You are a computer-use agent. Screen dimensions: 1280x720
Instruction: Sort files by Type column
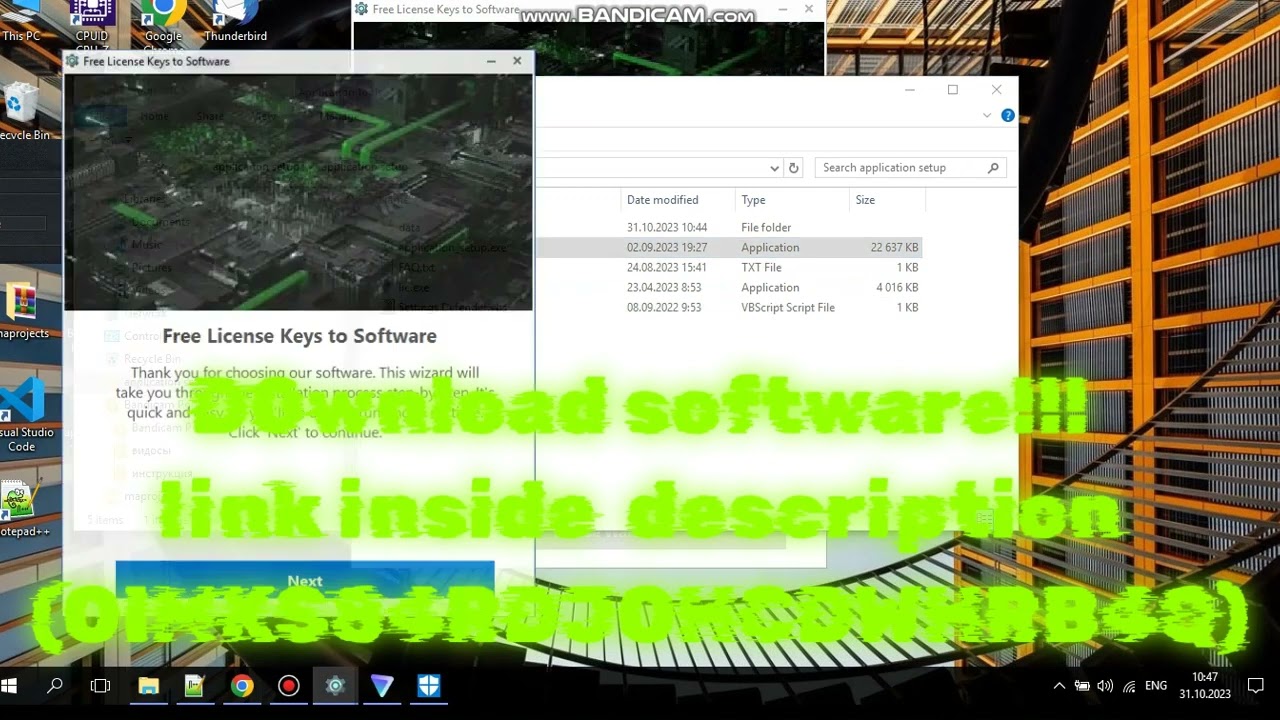click(792, 200)
